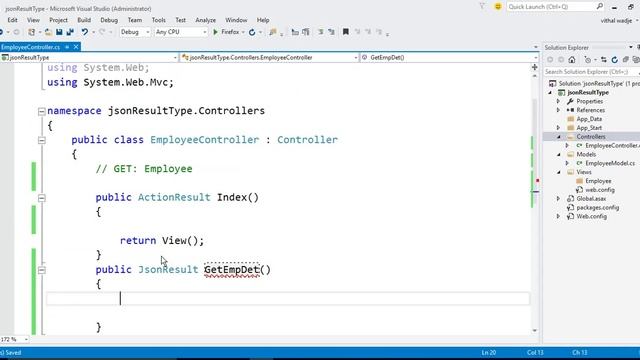The width and height of the screenshot is (640, 360).
Task: Click the editor split-window plus icon
Action: pos(535,67)
